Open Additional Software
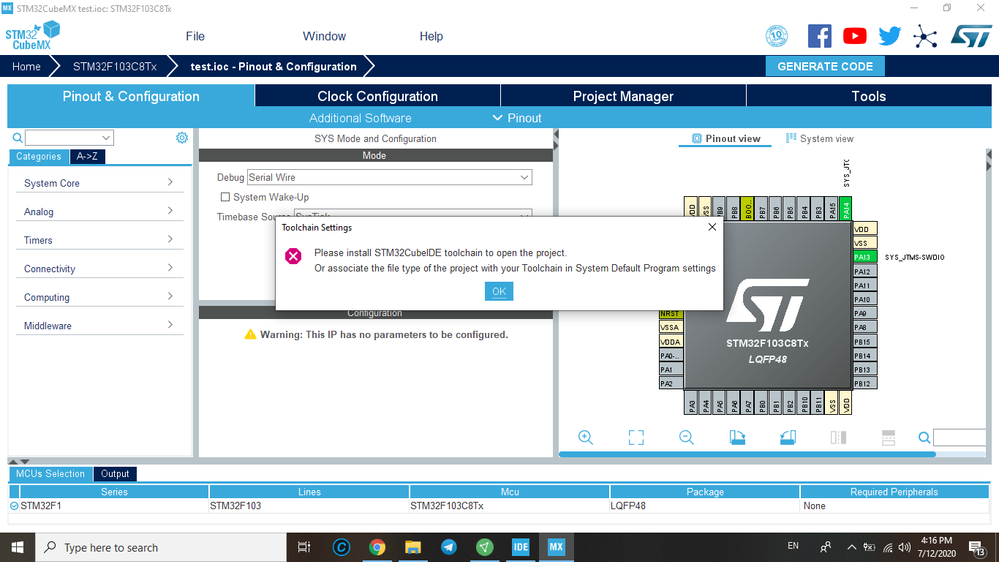 pyautogui.click(x=360, y=118)
